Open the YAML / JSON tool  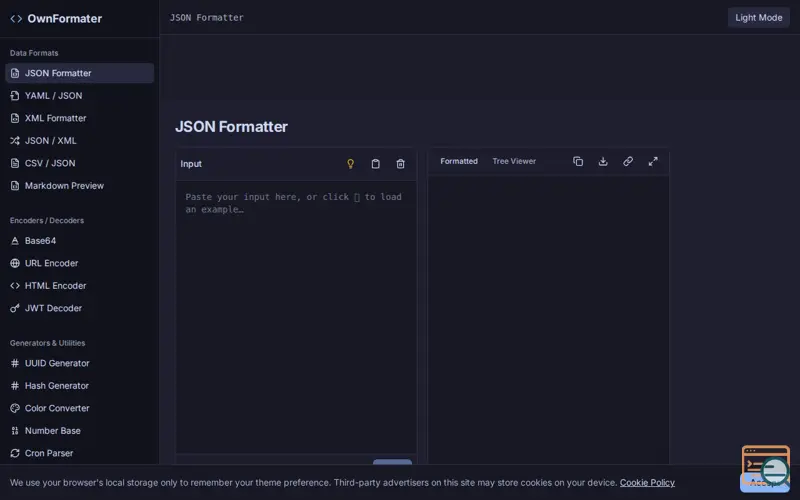point(80,95)
